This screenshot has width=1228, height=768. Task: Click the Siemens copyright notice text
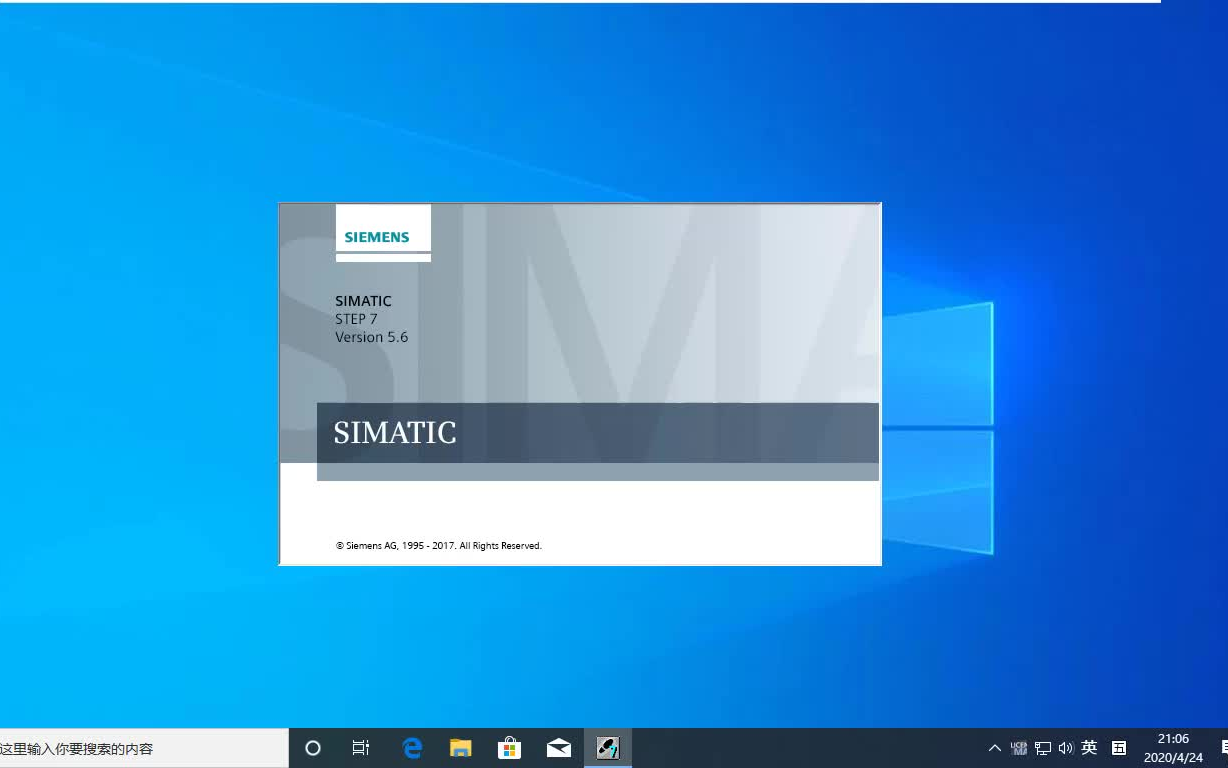(439, 545)
